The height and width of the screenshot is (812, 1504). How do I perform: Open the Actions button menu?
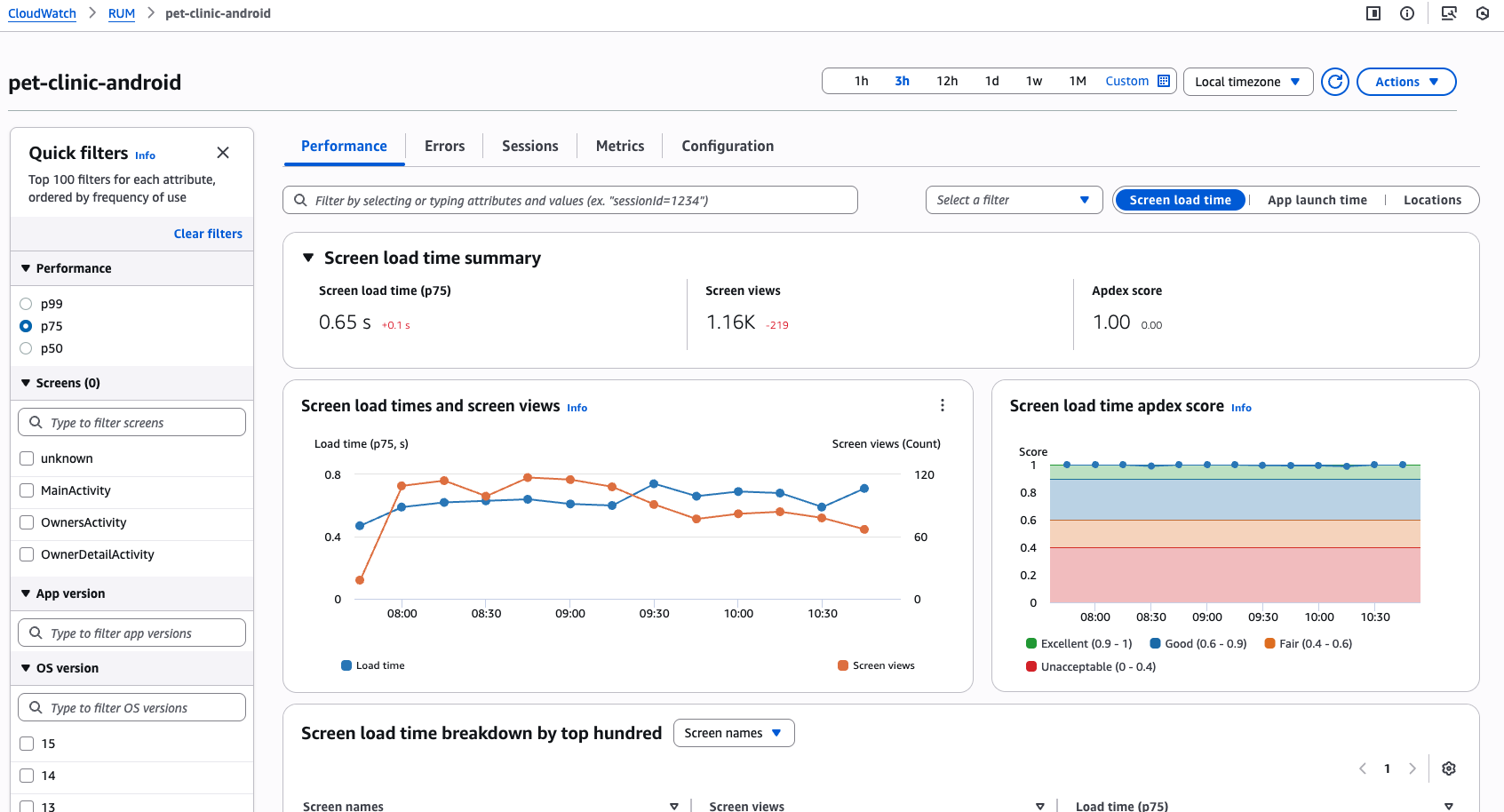point(1405,82)
